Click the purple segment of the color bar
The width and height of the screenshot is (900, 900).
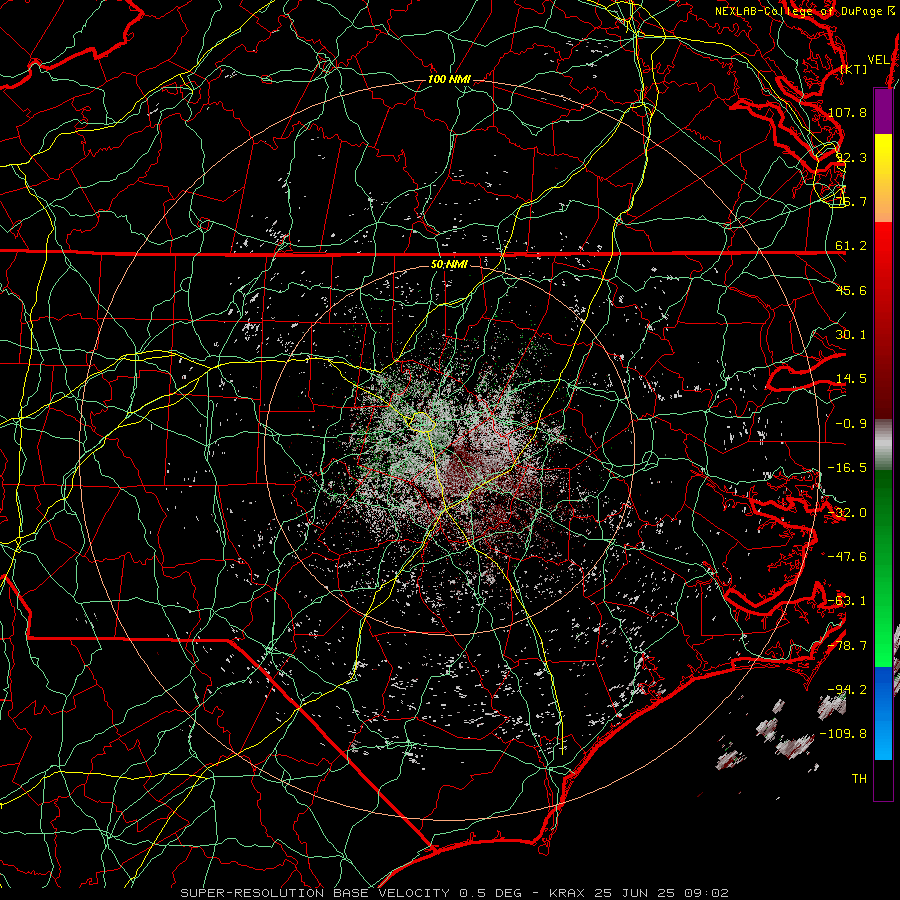click(883, 111)
